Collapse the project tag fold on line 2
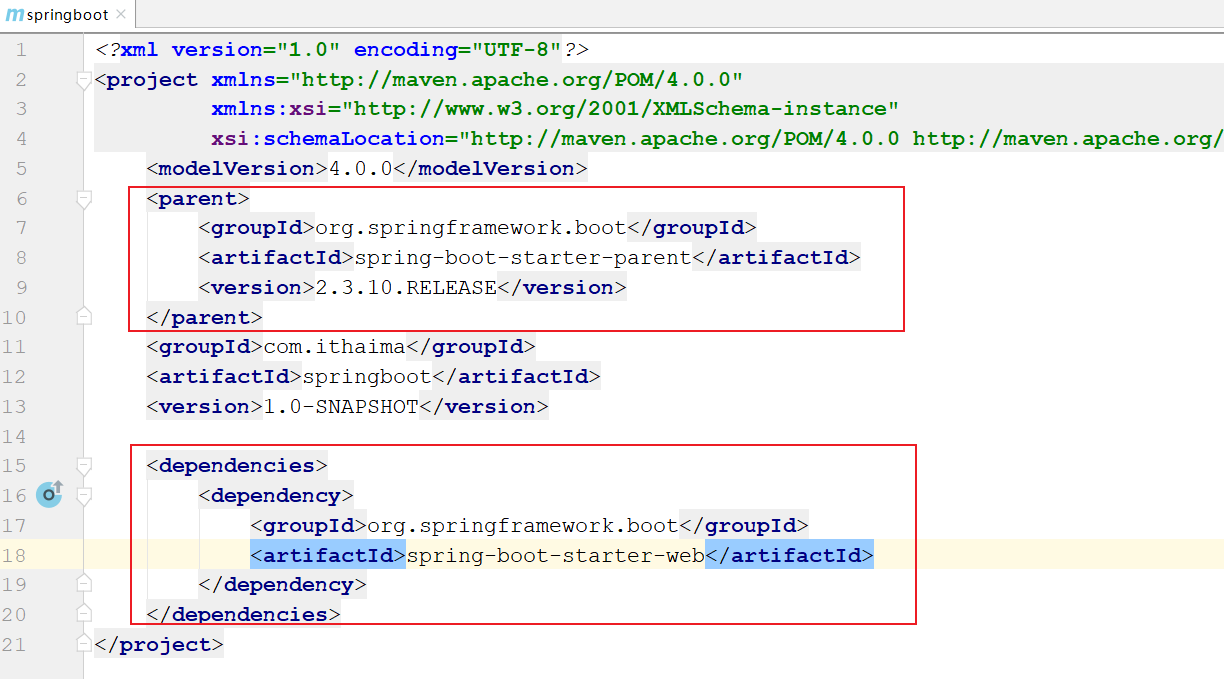This screenshot has width=1224, height=679. 84,80
